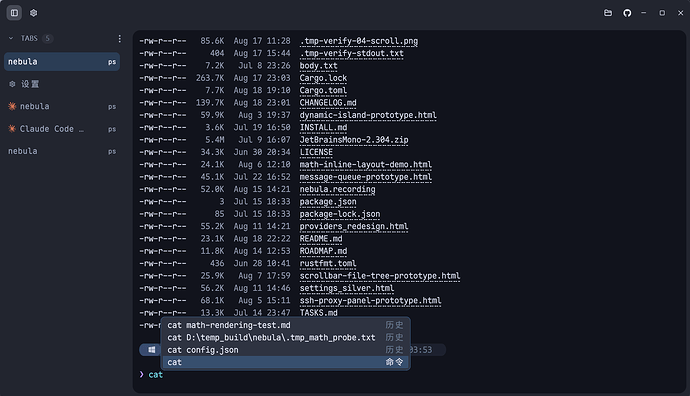This screenshot has height=396, width=690.
Task: Open the GitHub icon link
Action: tap(627, 13)
